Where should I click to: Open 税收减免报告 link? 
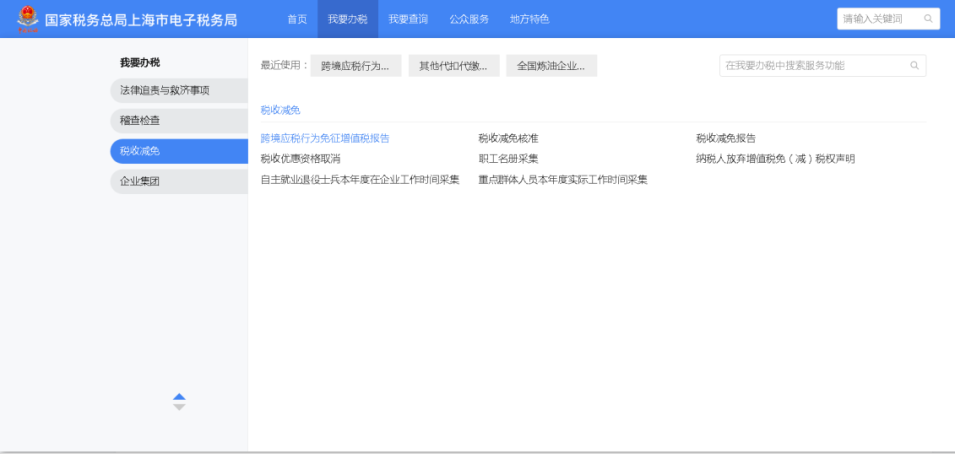(x=726, y=138)
